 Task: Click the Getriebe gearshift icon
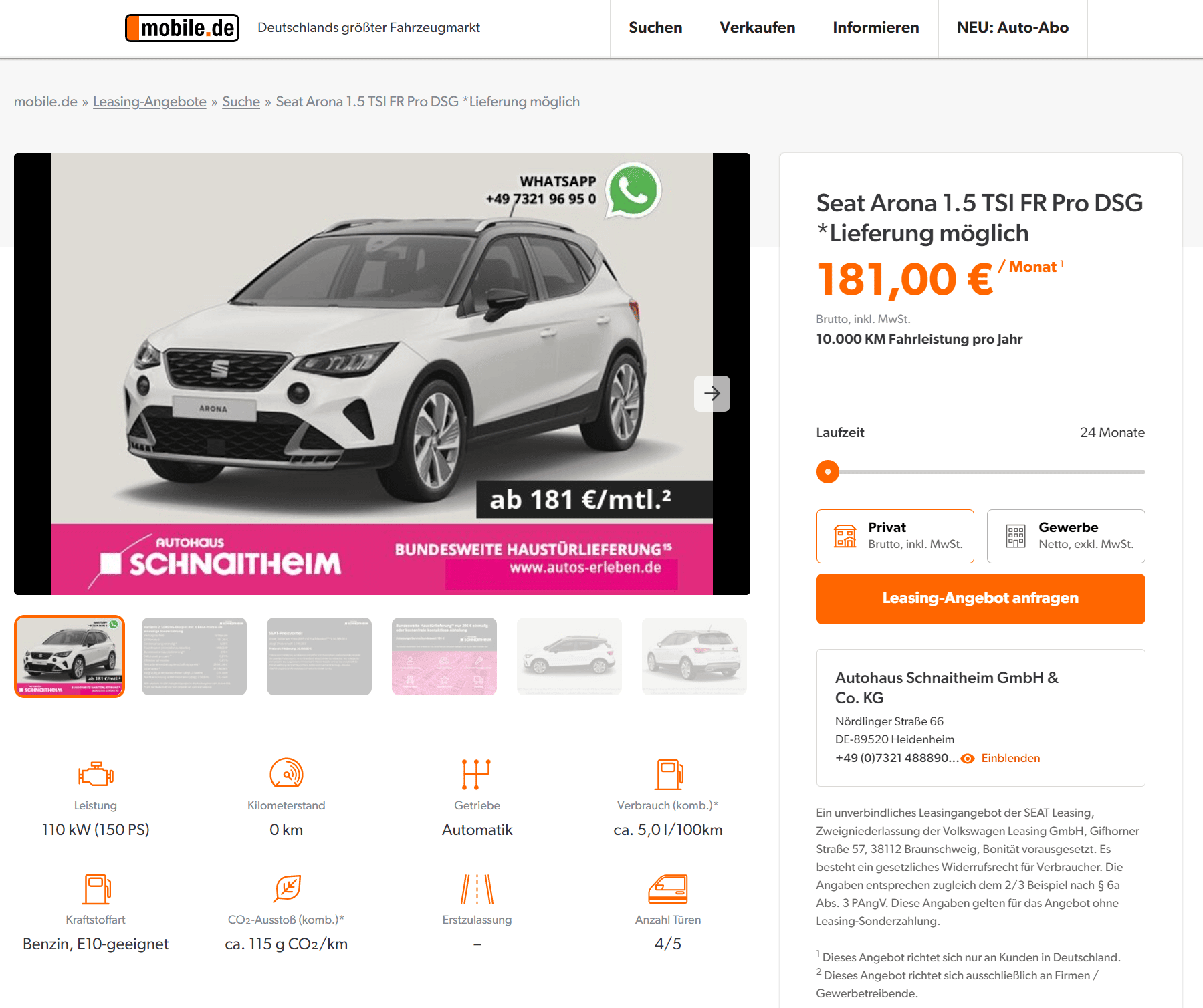coord(477,774)
